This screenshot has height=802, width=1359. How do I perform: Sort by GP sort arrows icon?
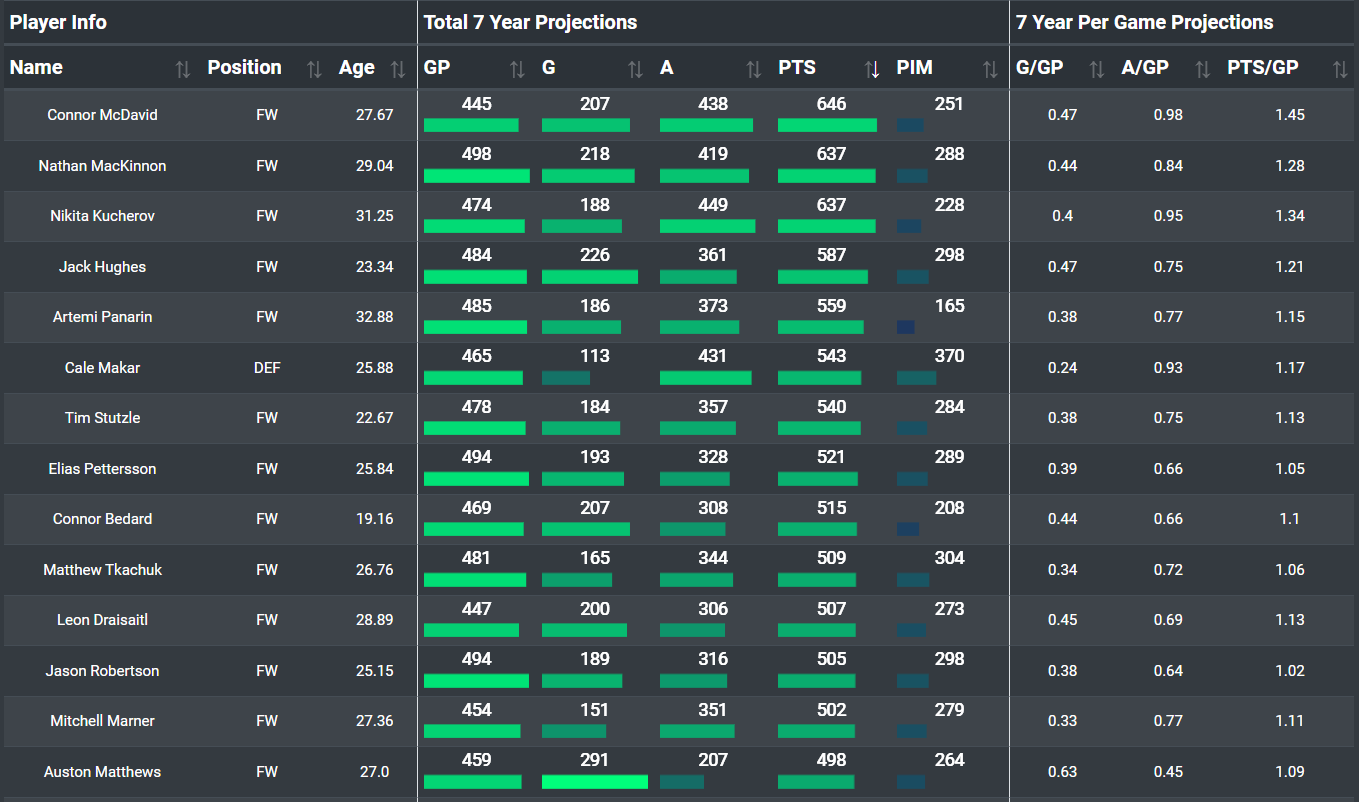tap(517, 69)
